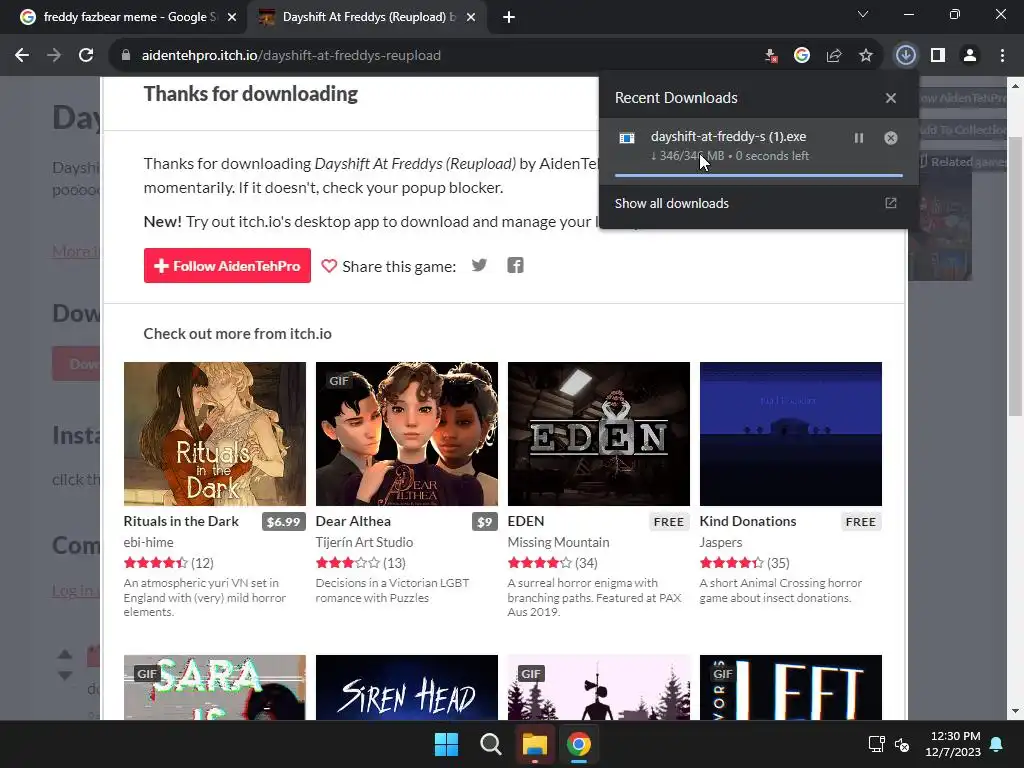Open Jaspers author page

[721, 542]
